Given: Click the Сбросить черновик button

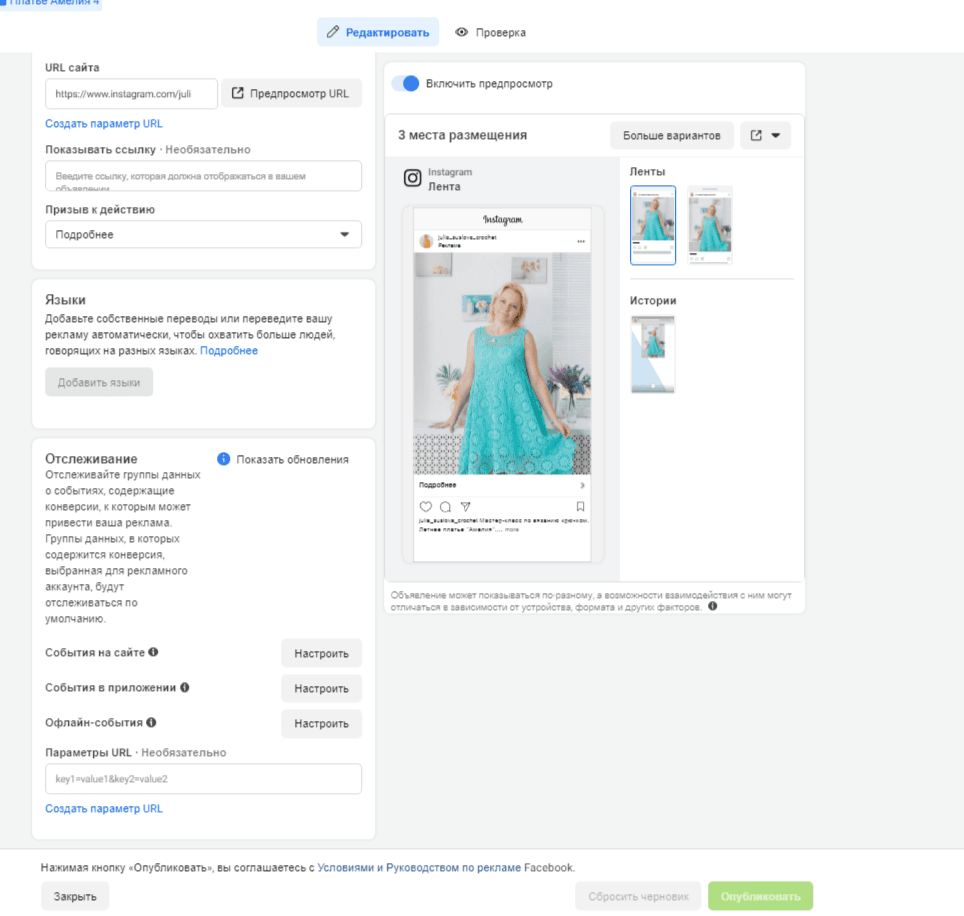Looking at the screenshot, I should coord(638,896).
